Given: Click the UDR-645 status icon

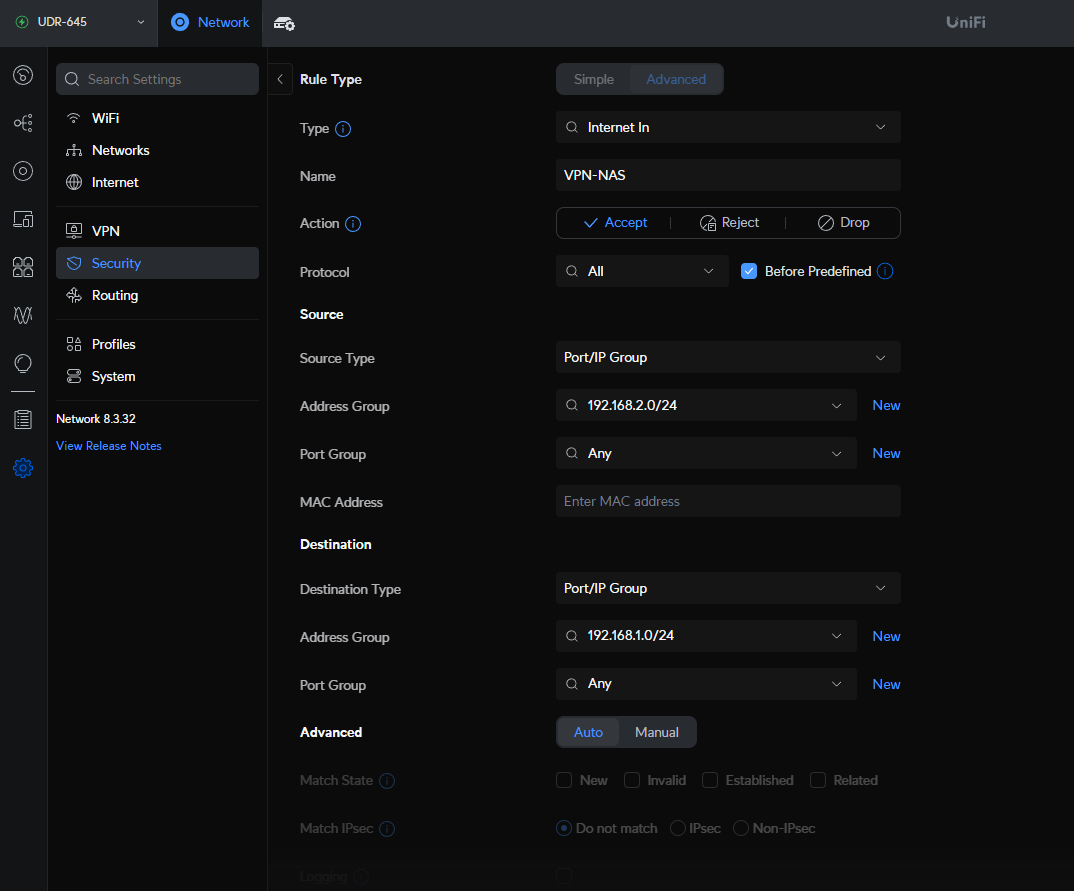Looking at the screenshot, I should [x=22, y=22].
